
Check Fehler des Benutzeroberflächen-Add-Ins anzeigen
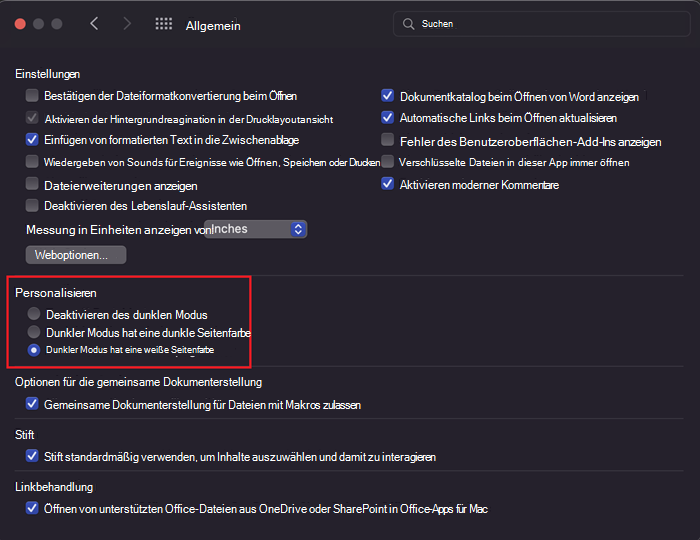click(388, 140)
